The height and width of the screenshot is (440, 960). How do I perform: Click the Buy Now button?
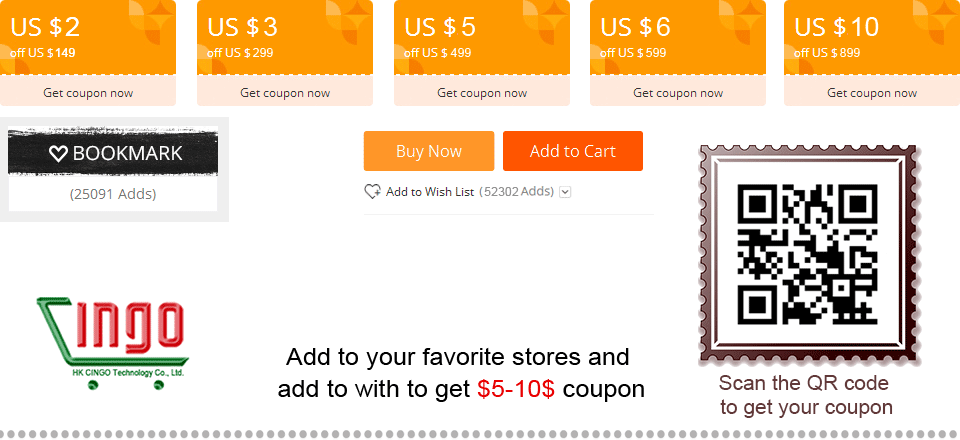point(429,151)
